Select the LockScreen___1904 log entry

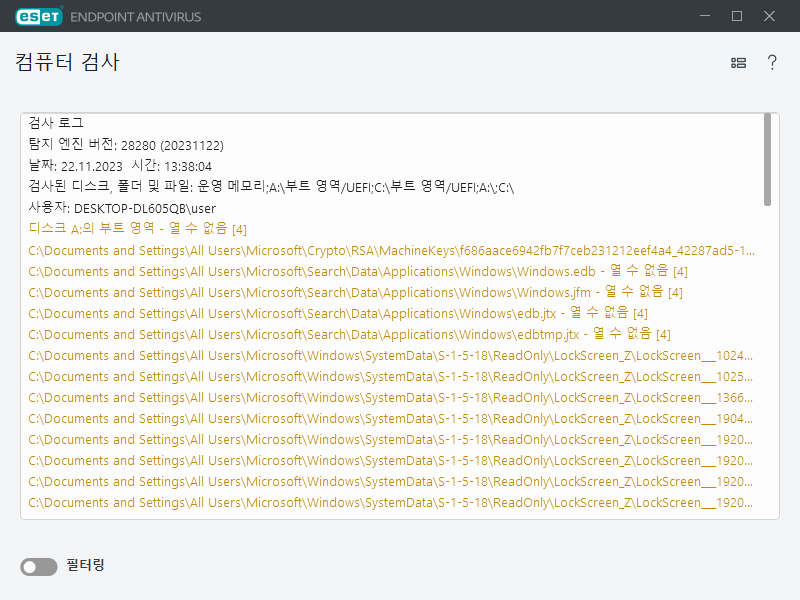point(390,418)
